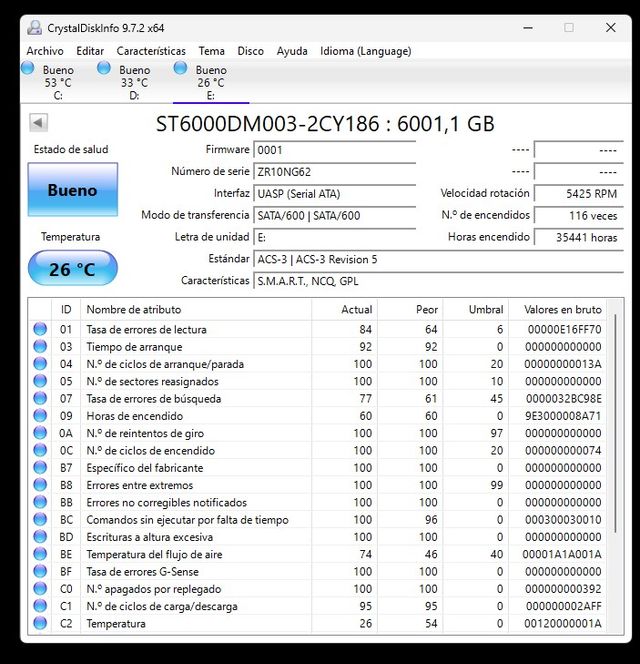Click status orb of Tasa de errores de lectura
Screen dimensions: 640x664
coord(40,329)
